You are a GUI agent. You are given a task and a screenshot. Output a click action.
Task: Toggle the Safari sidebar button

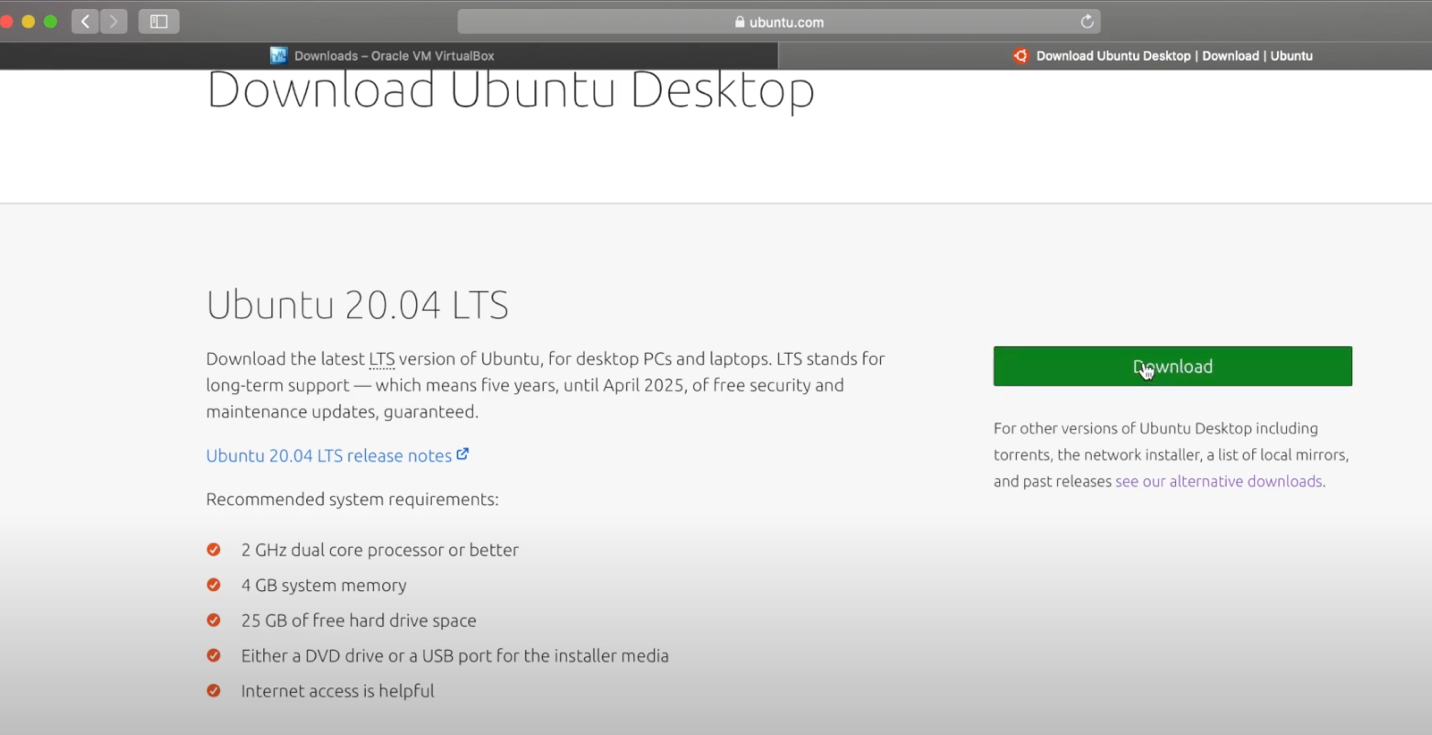click(x=159, y=21)
